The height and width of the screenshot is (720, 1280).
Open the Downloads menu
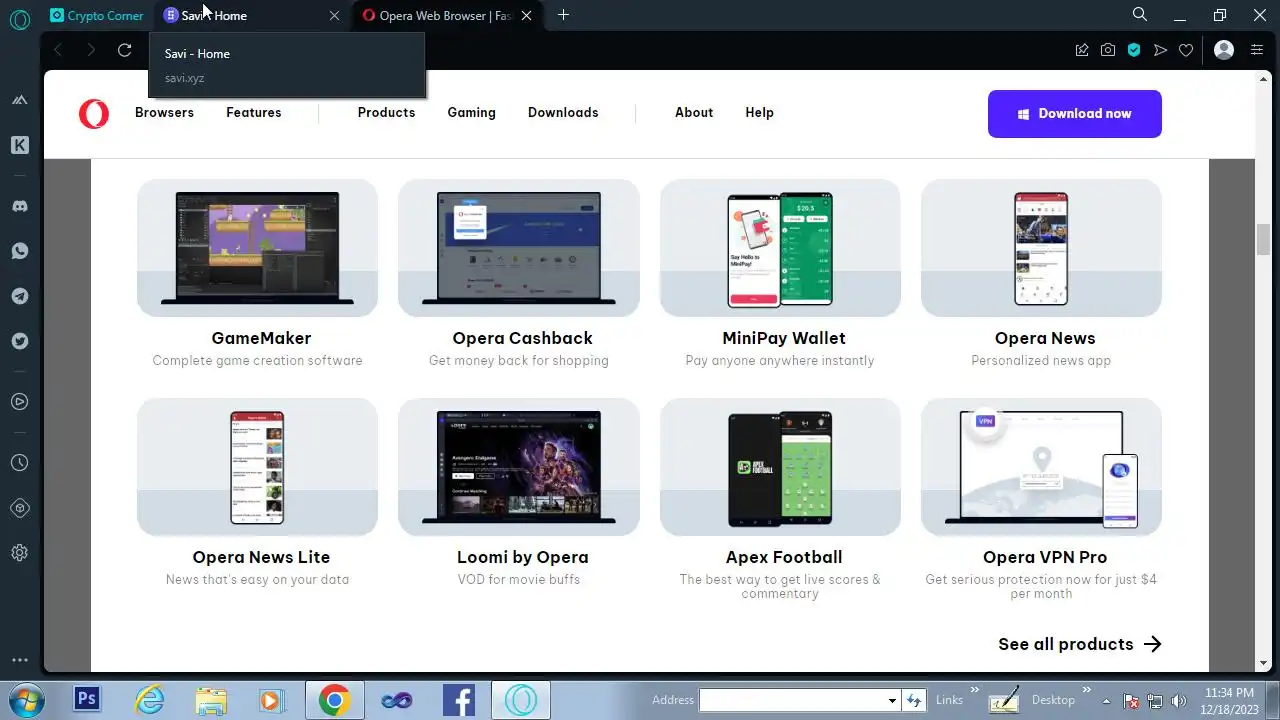click(563, 113)
